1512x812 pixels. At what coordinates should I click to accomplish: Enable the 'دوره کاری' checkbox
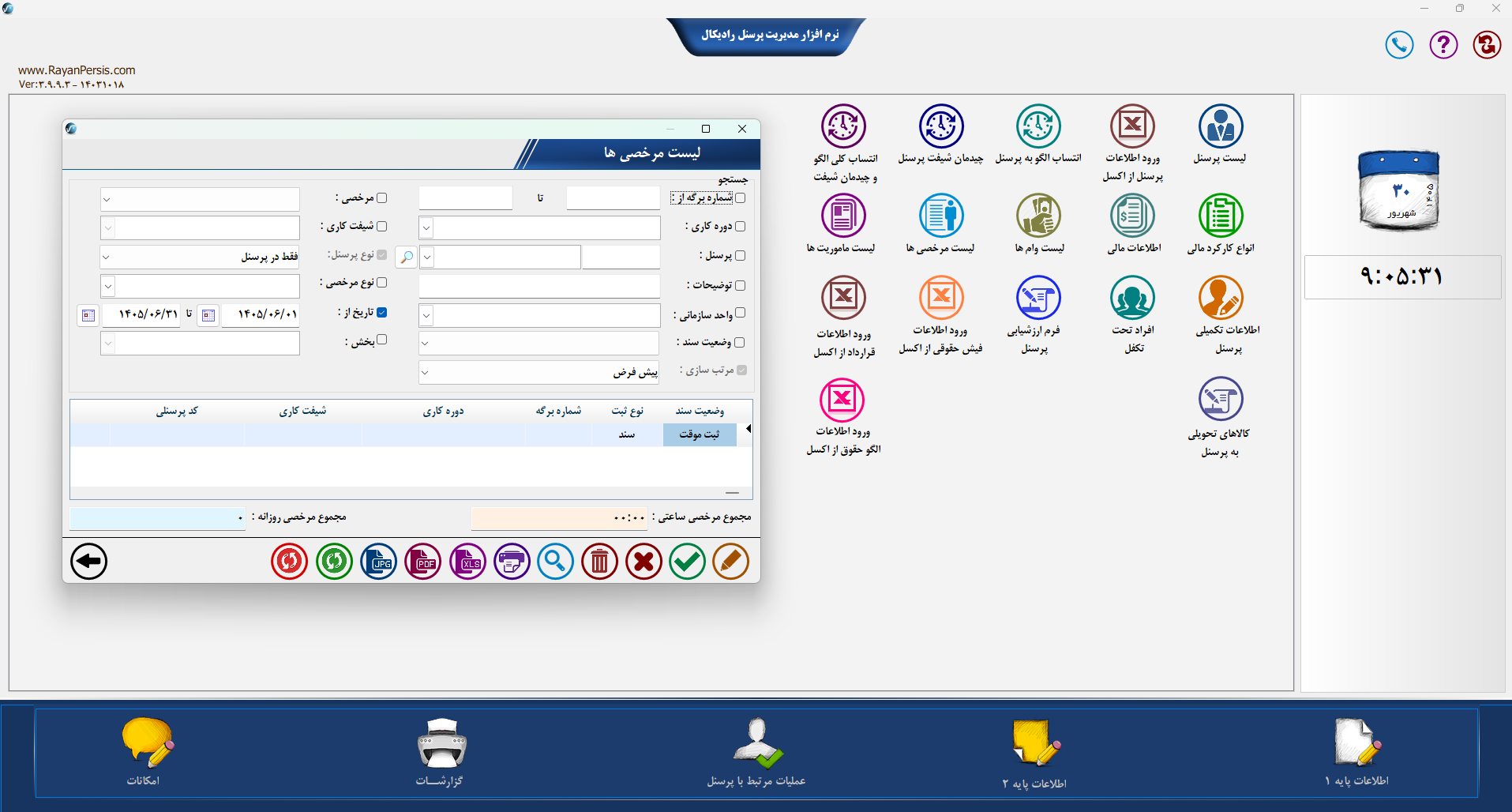(x=740, y=227)
